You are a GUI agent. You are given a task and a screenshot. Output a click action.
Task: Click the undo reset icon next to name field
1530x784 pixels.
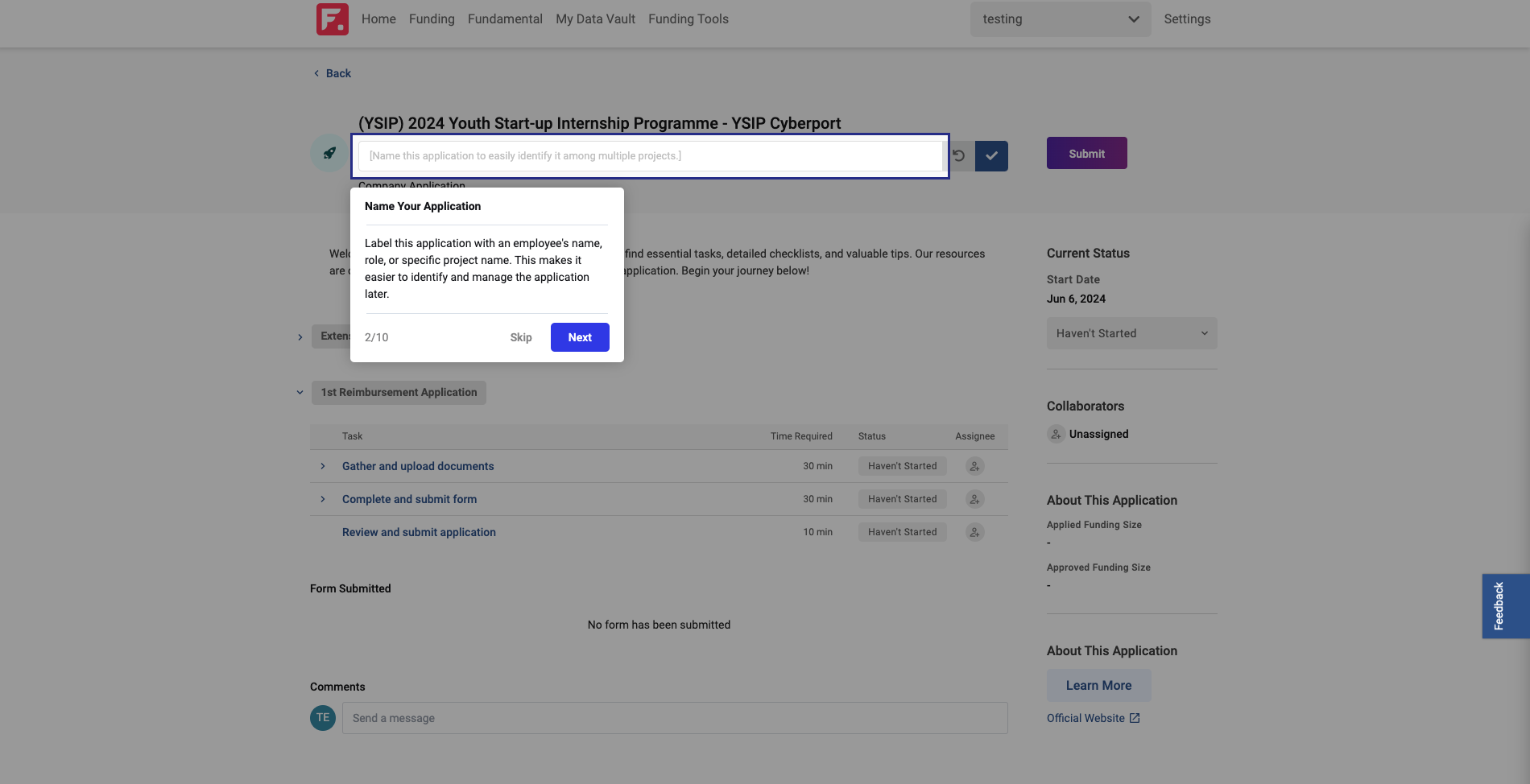(x=958, y=155)
